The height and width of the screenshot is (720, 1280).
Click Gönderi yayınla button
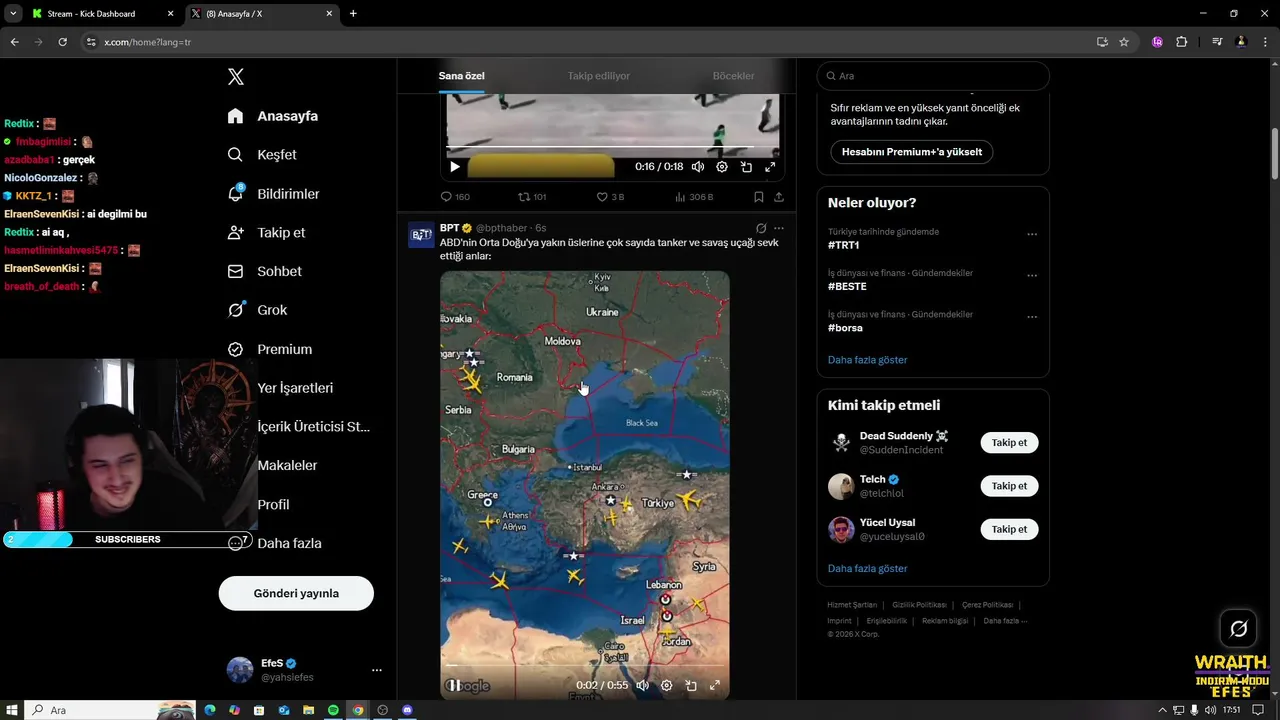(296, 593)
